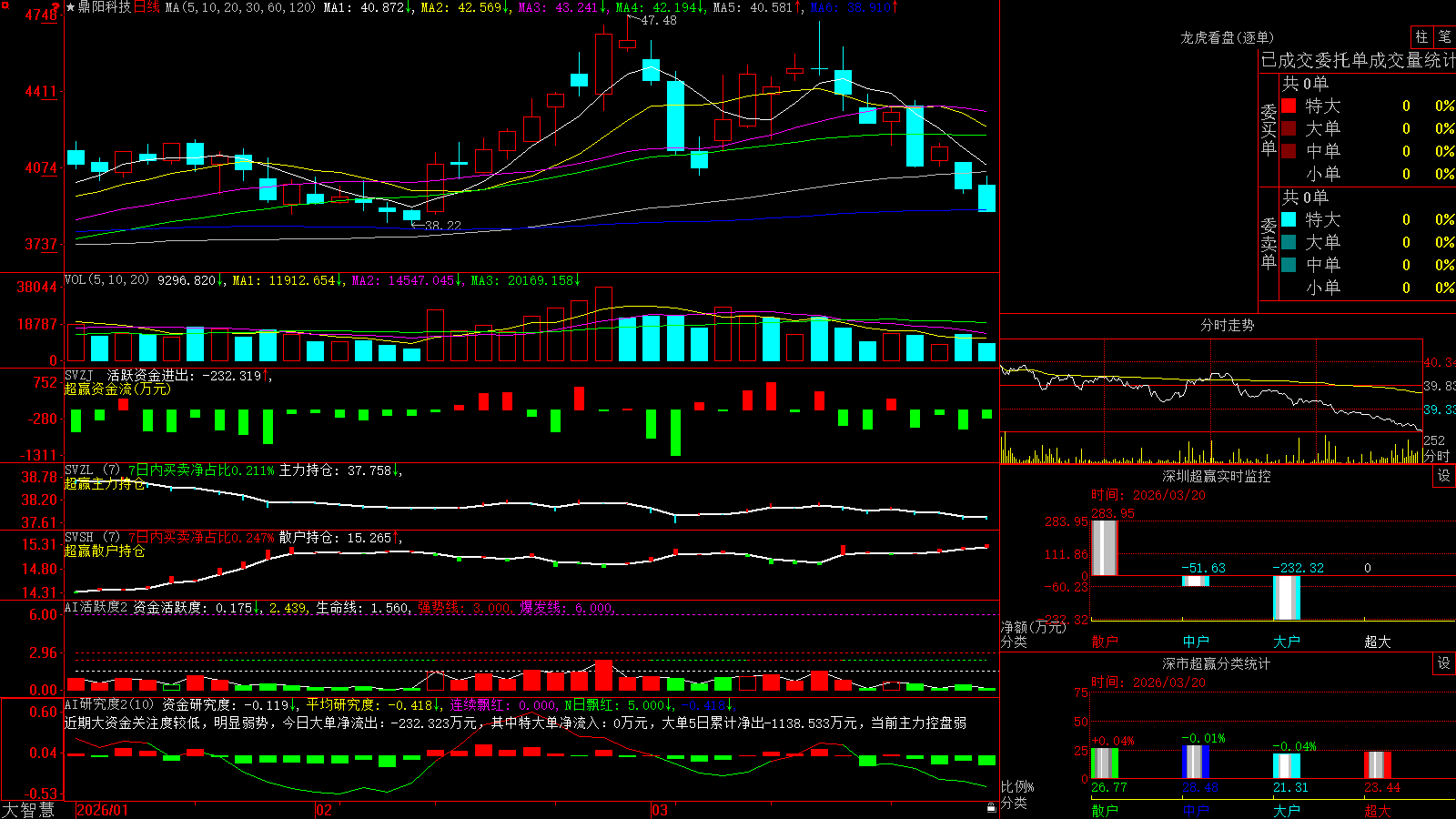Click the 日线 period label
Image resolution: width=1456 pixels, height=819 pixels.
click(147, 7)
